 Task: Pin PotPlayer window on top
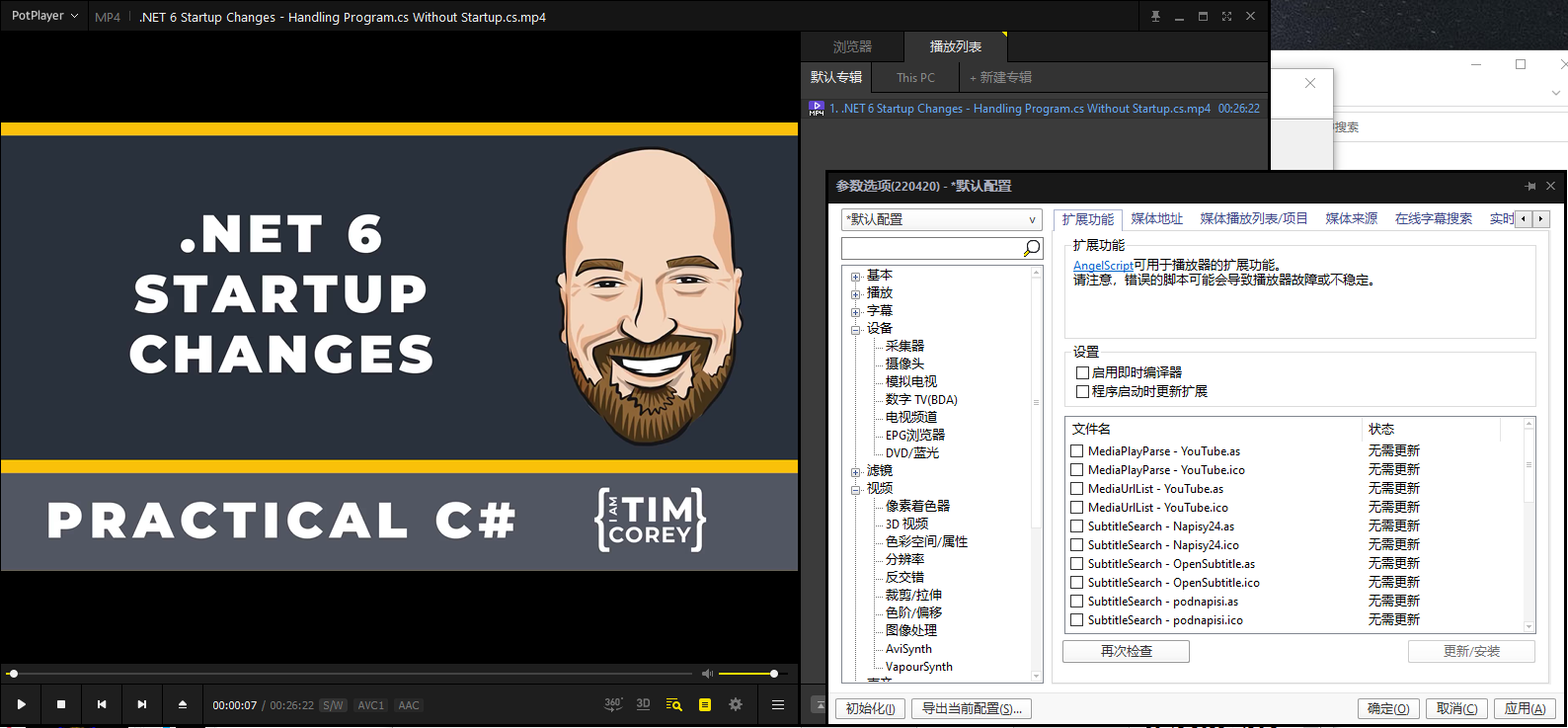tap(1155, 17)
